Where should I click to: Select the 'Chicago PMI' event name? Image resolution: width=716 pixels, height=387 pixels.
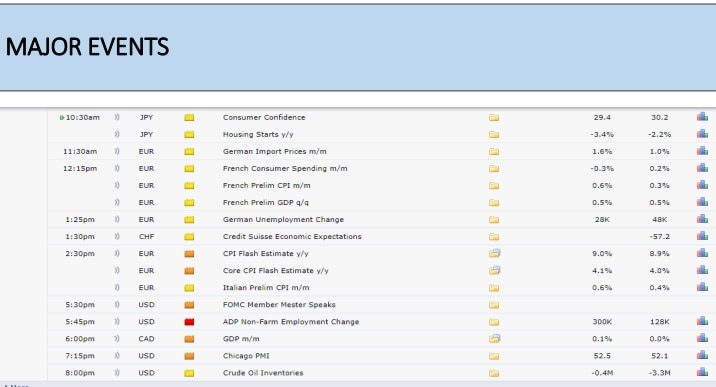click(246, 356)
